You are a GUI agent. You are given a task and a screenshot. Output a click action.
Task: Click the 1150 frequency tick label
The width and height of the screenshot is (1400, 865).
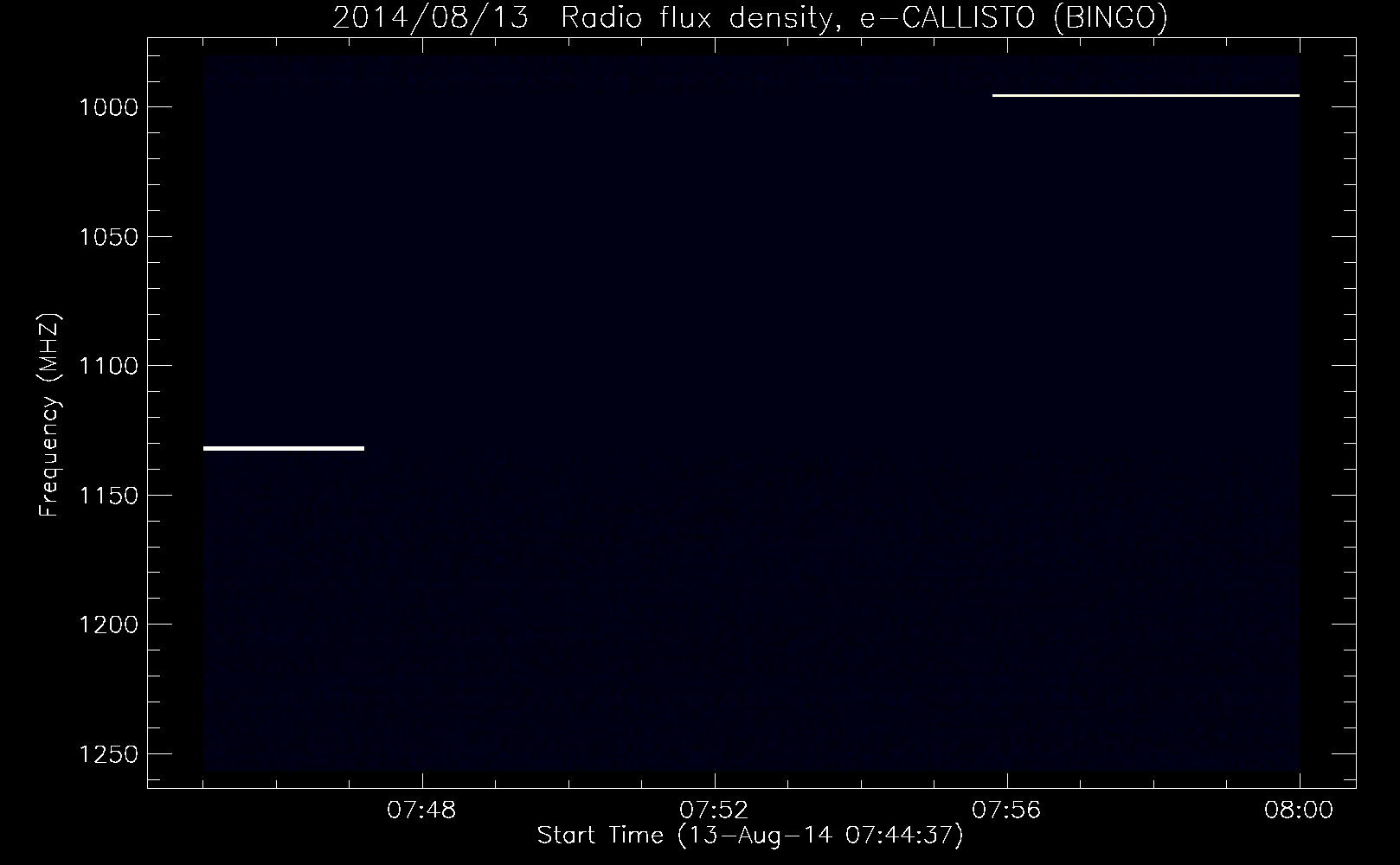pos(109,495)
